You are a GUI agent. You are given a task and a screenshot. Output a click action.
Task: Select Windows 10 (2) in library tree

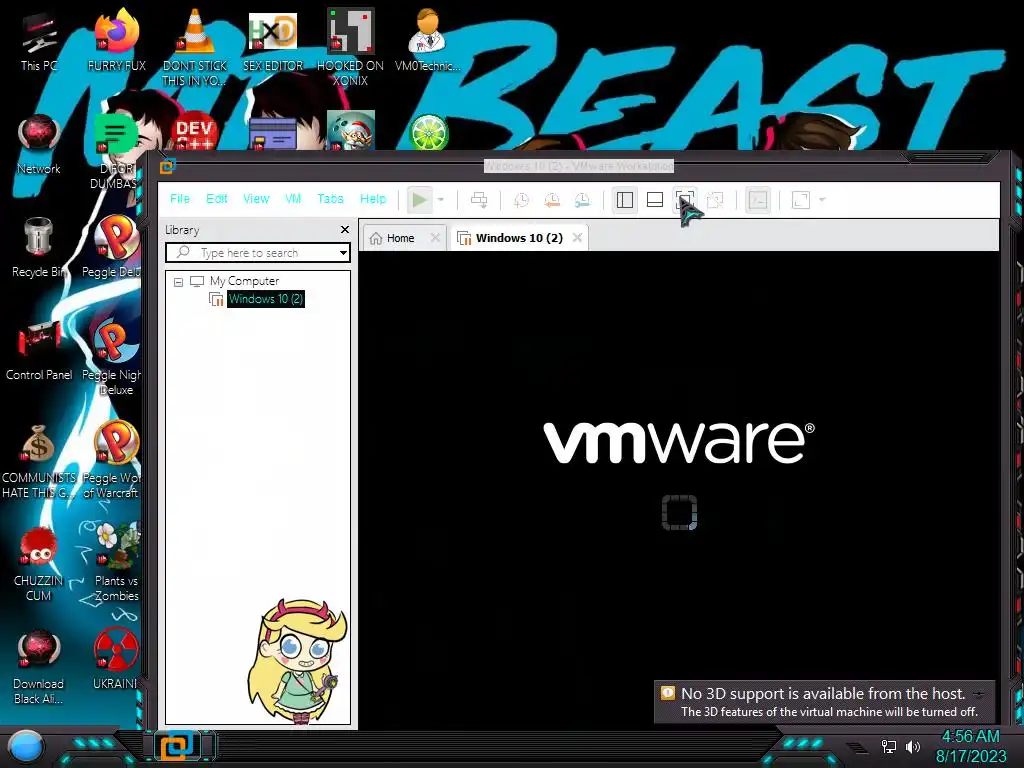pyautogui.click(x=266, y=299)
